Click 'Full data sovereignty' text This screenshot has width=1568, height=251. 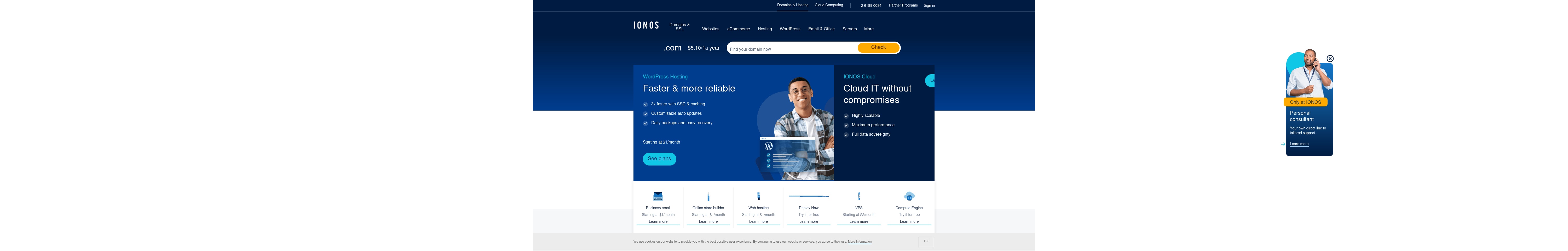[x=871, y=135]
